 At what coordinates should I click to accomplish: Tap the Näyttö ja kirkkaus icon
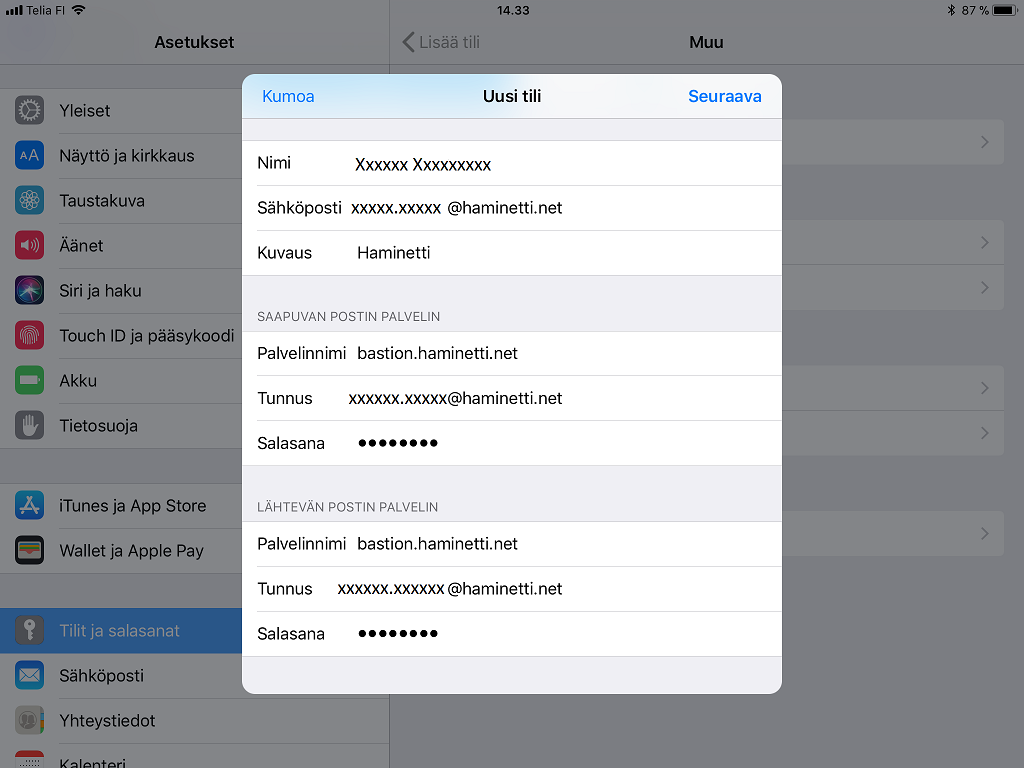click(x=29, y=155)
